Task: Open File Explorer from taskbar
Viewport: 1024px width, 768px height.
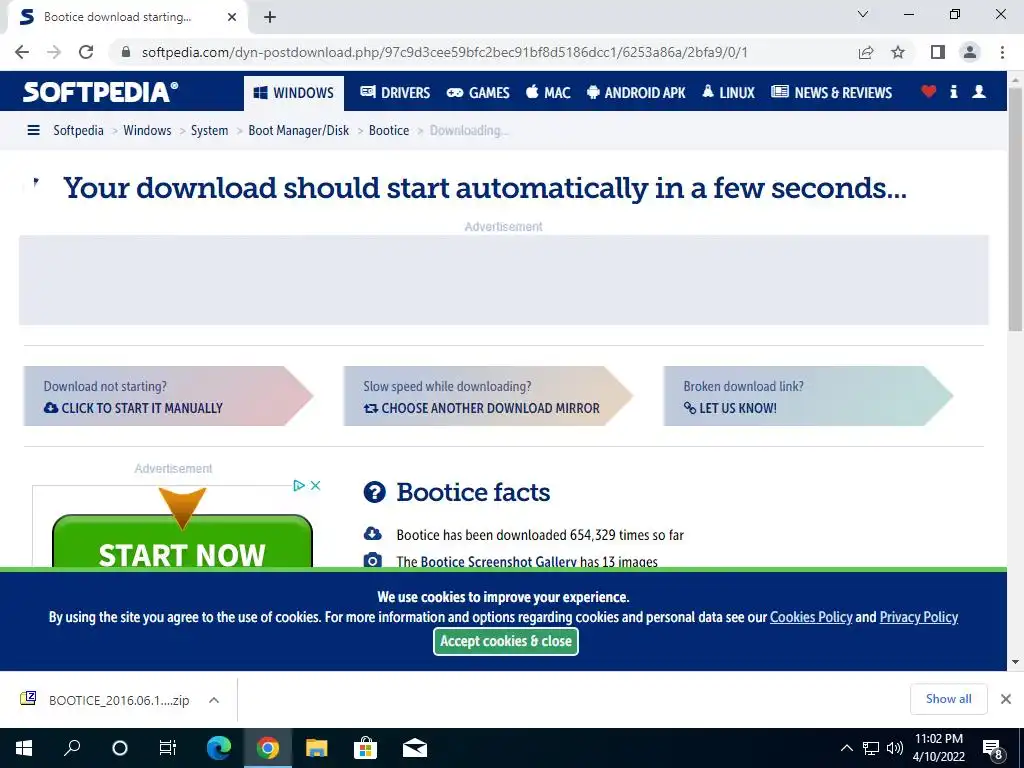Action: point(317,748)
